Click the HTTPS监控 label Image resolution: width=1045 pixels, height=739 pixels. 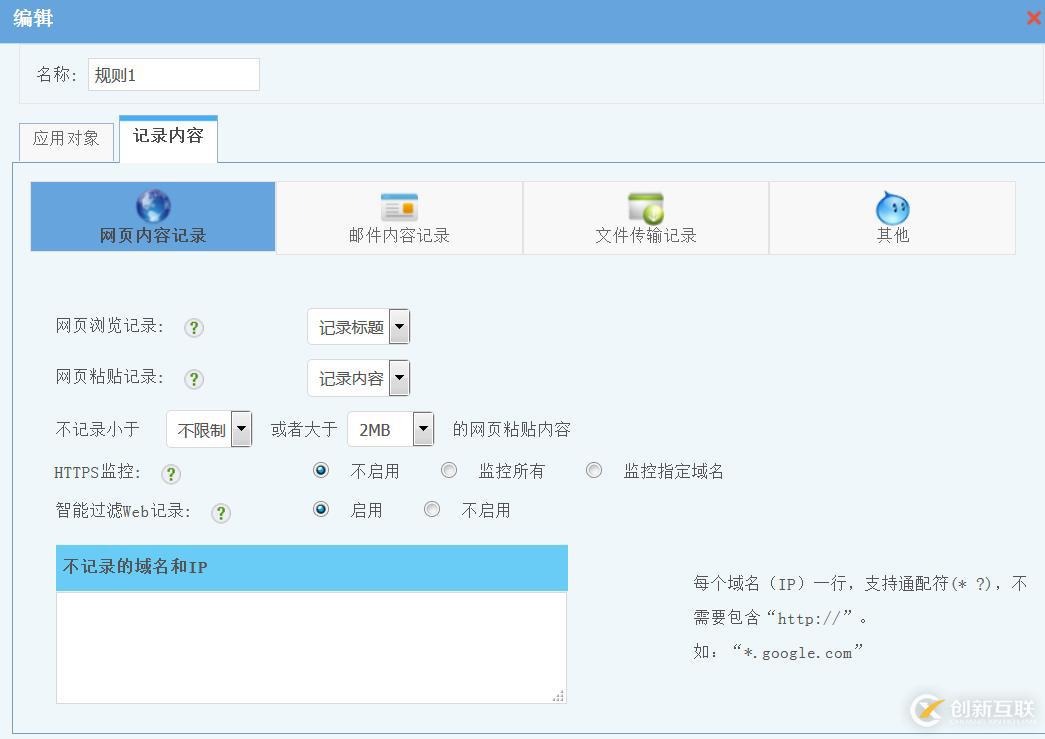97,472
